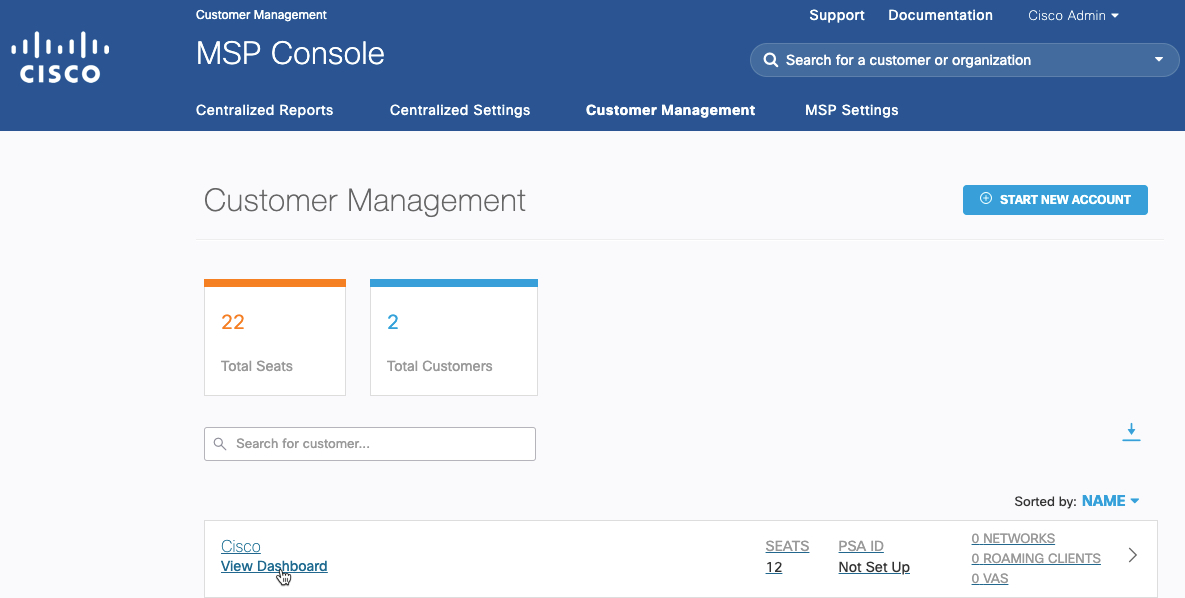Image resolution: width=1185 pixels, height=598 pixels.
Task: Click the Cisco logo
Action: (x=60, y=58)
